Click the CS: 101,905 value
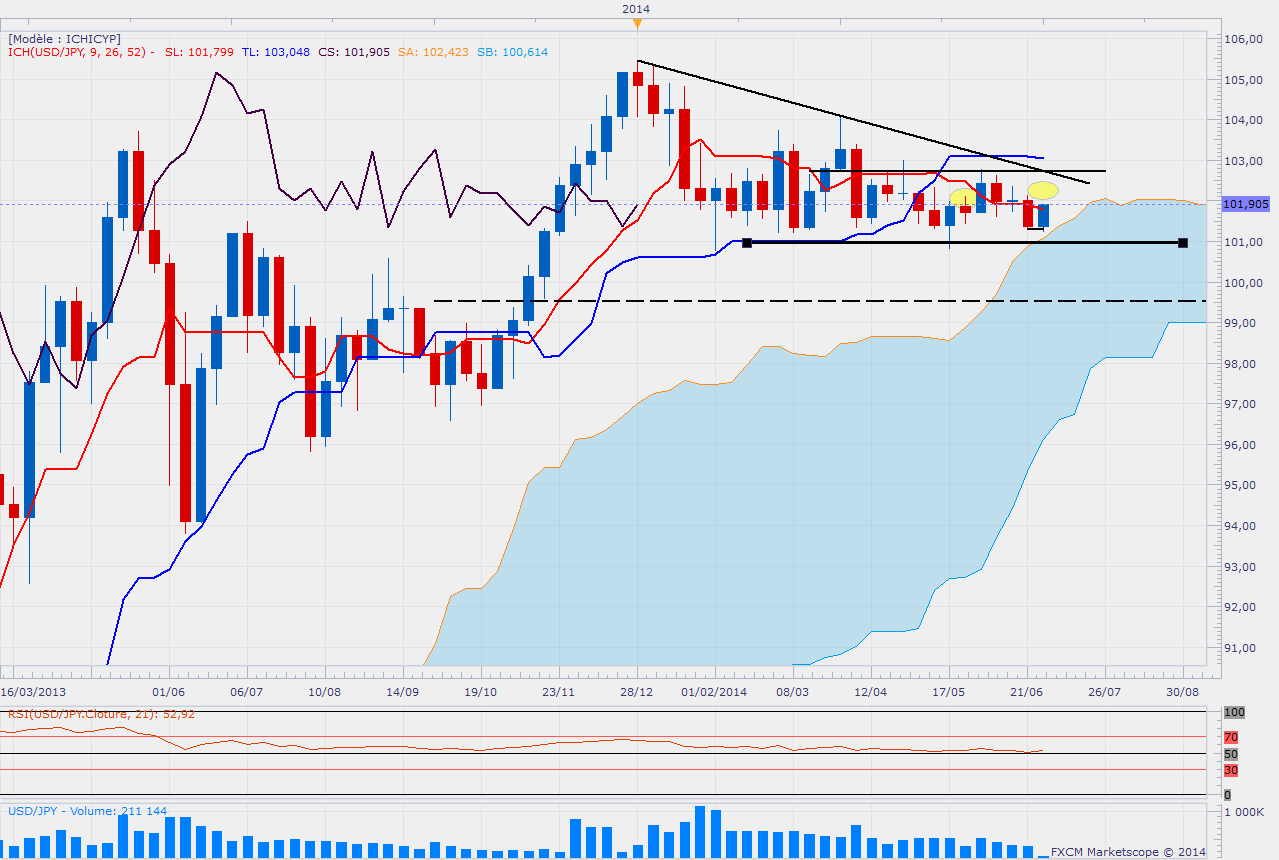The height and width of the screenshot is (860, 1279). pyautogui.click(x=356, y=52)
